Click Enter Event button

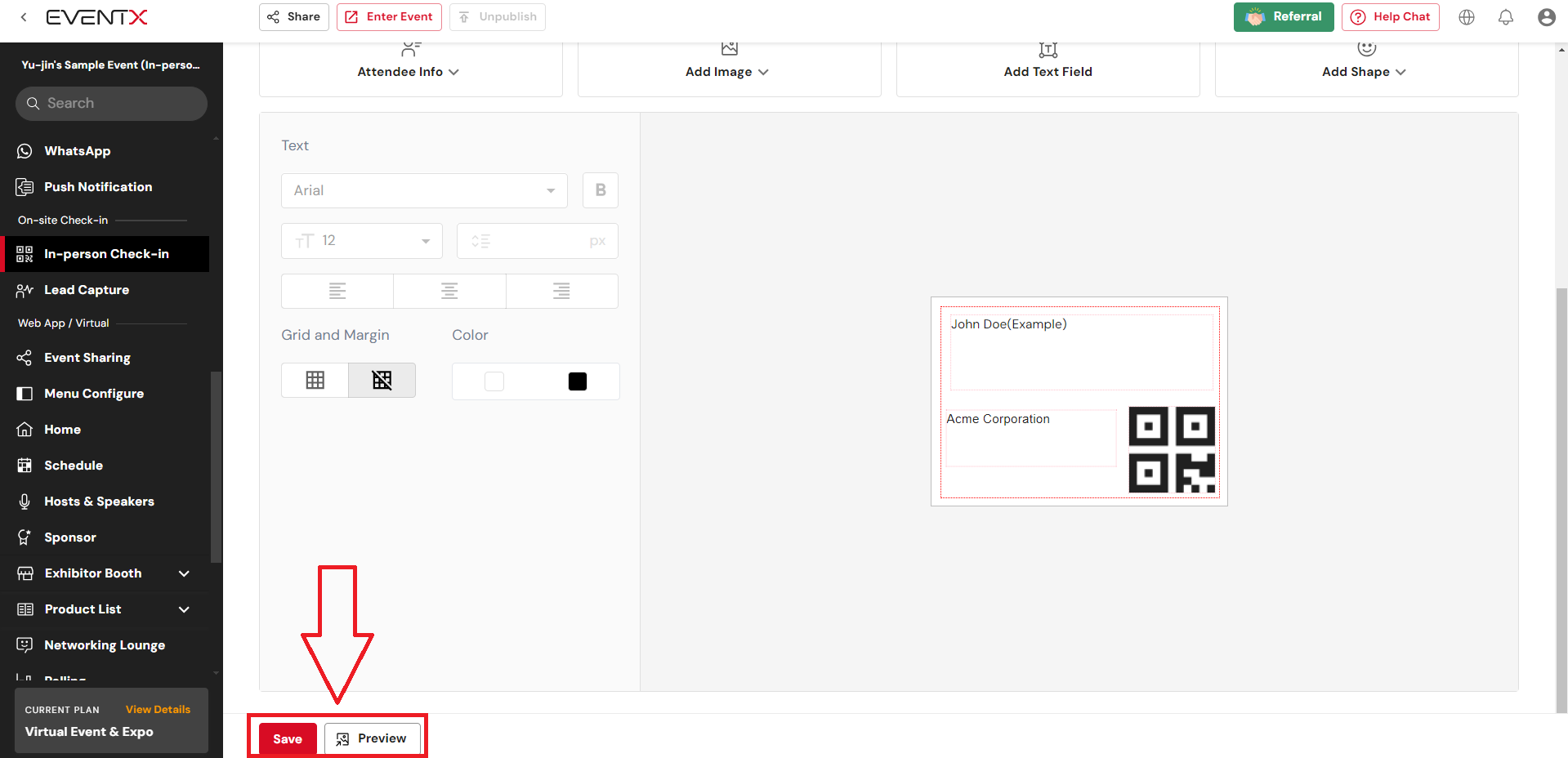389,17
